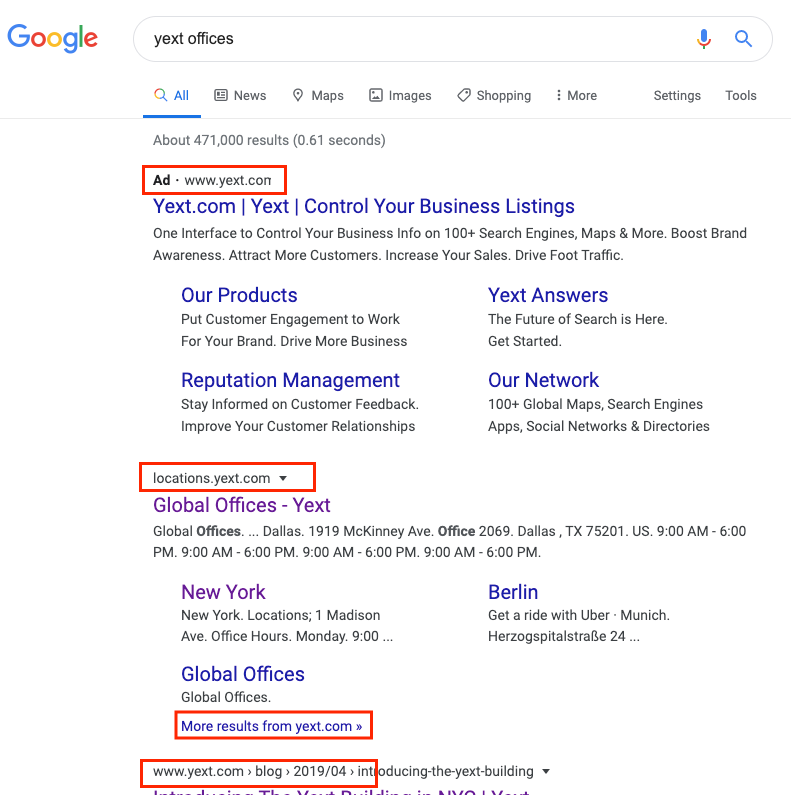Switch to the Images tab
The height and width of the screenshot is (795, 791).
pos(400,95)
